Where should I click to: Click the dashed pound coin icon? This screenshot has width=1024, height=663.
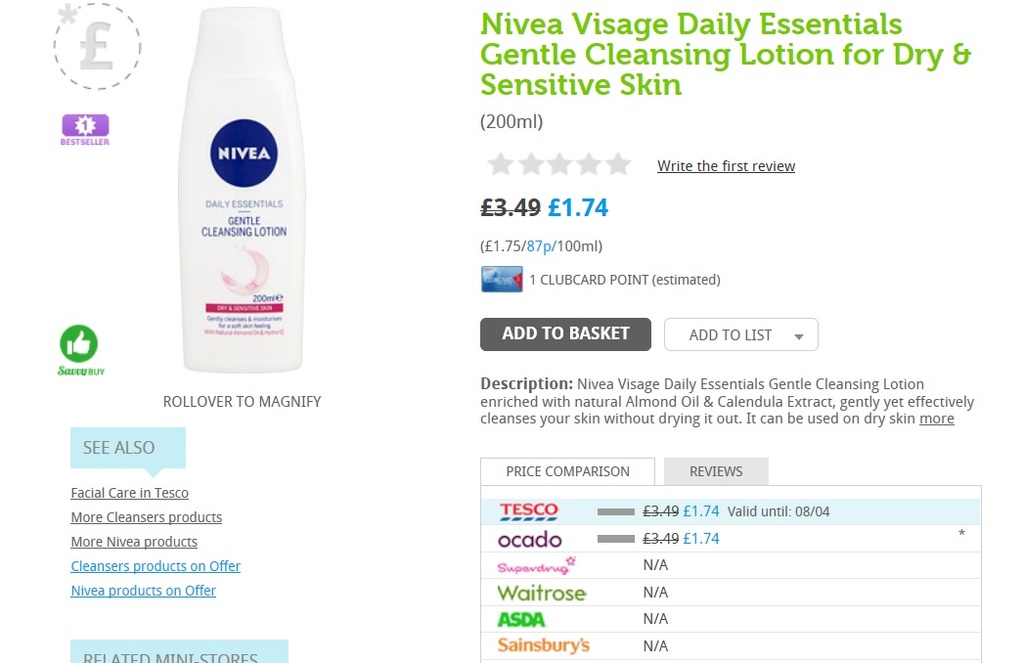(97, 46)
